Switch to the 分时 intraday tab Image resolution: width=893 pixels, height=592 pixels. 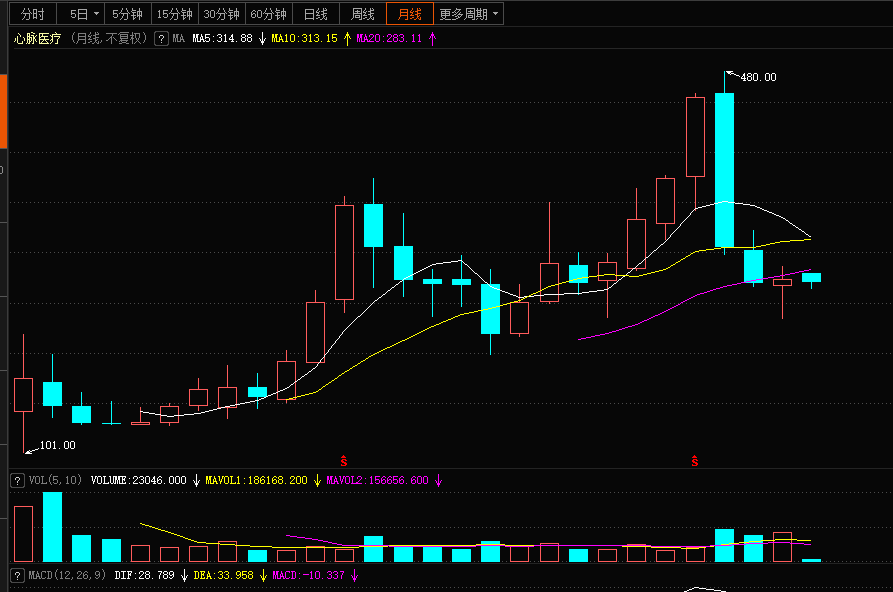(x=32, y=14)
